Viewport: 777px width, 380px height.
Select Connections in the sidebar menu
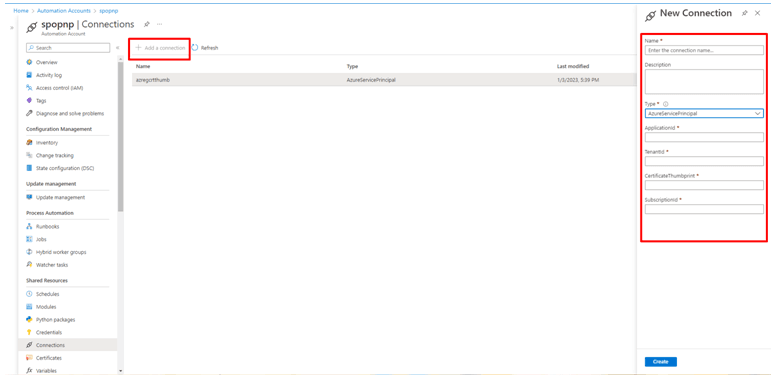coord(68,345)
